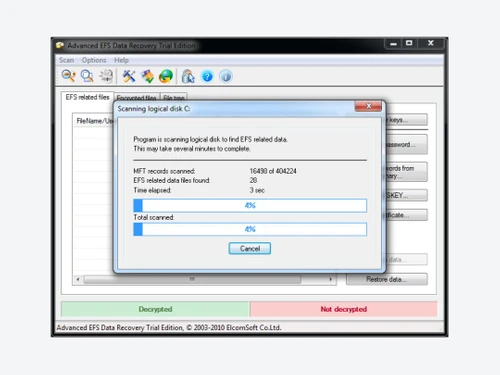Click the left scroll arrow of file list
Image resolution: width=500 pixels, height=375 pixels.
78,279
